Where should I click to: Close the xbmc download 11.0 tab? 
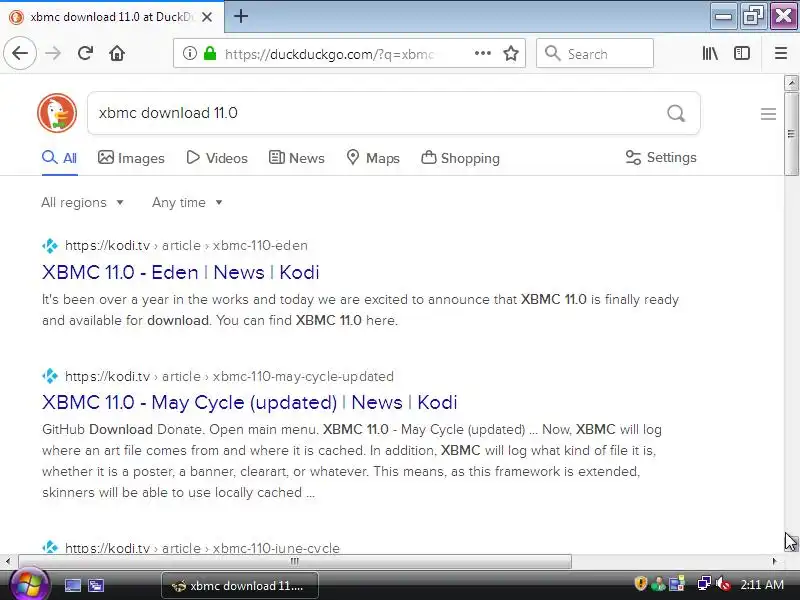[207, 17]
